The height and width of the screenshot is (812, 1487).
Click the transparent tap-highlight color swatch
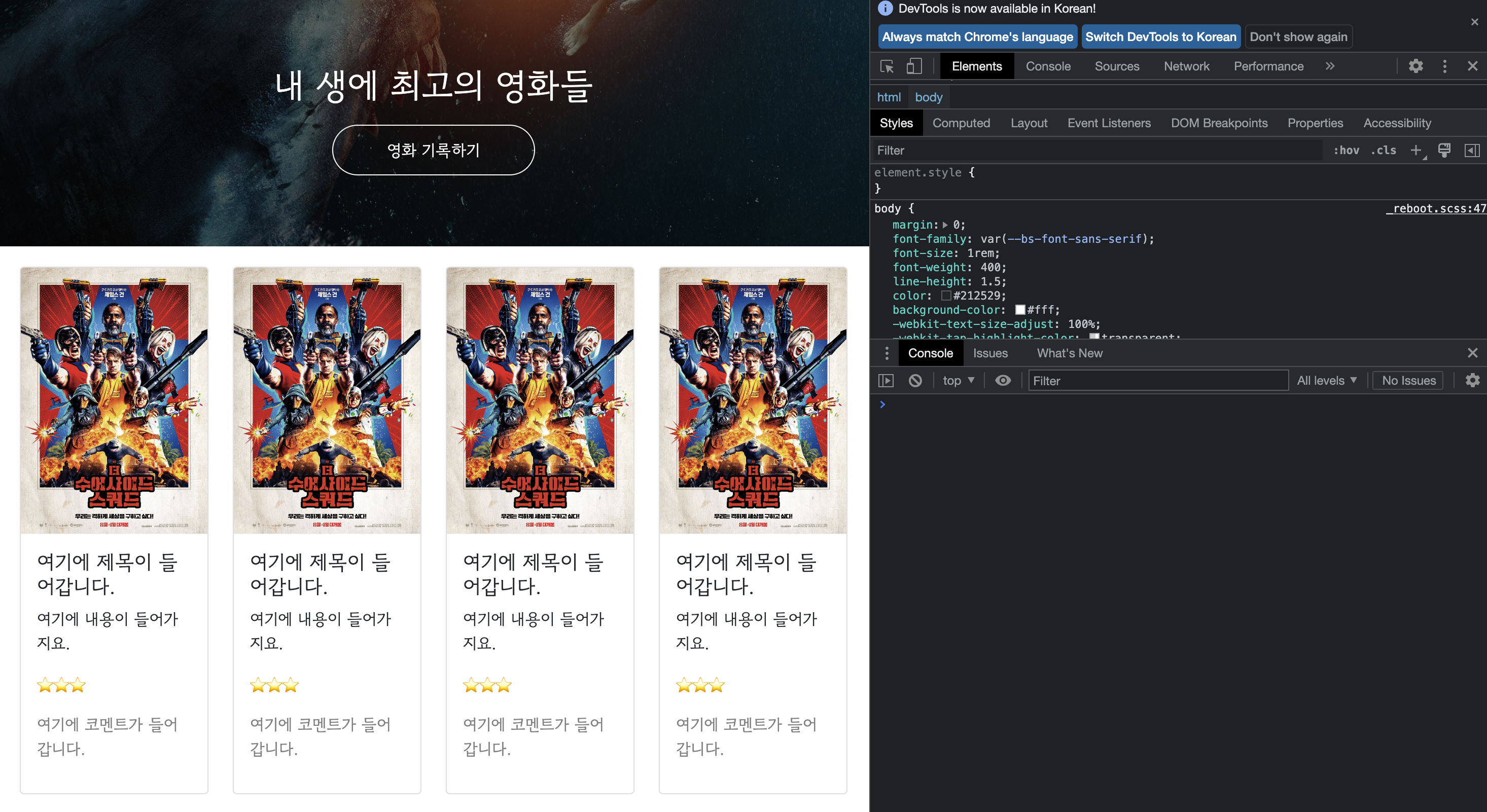point(1094,337)
